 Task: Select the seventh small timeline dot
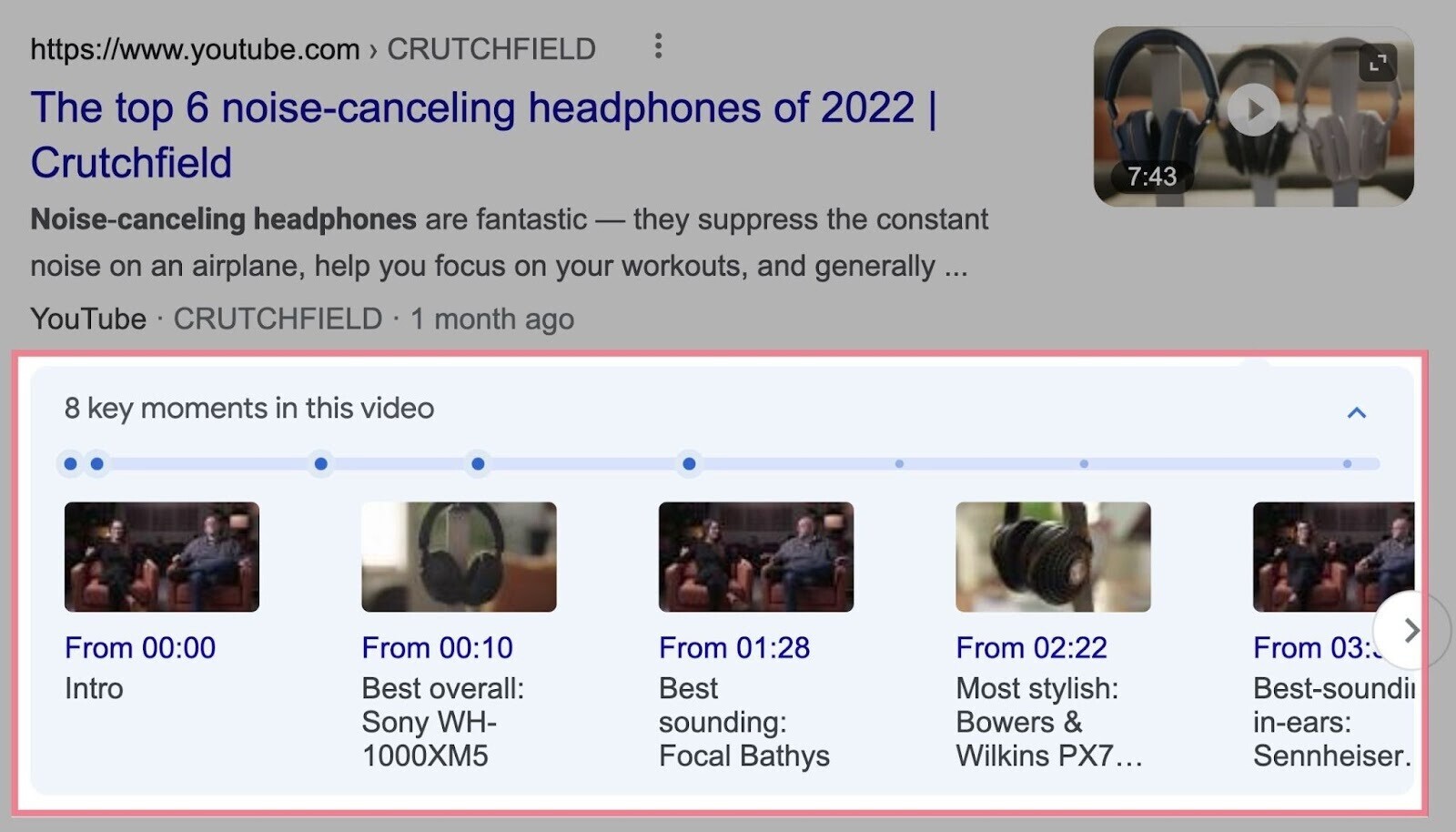pos(1084,464)
